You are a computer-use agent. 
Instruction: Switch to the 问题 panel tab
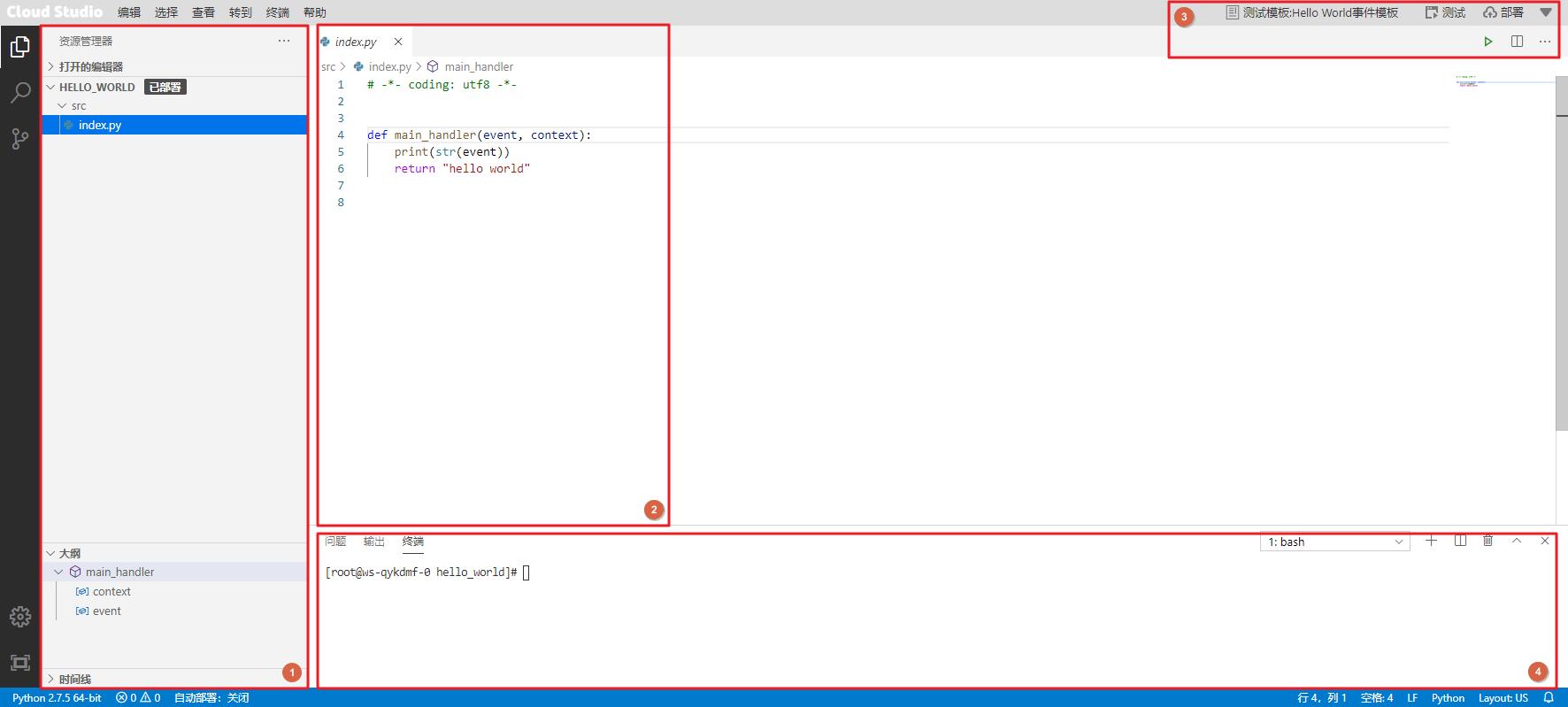pyautogui.click(x=335, y=542)
